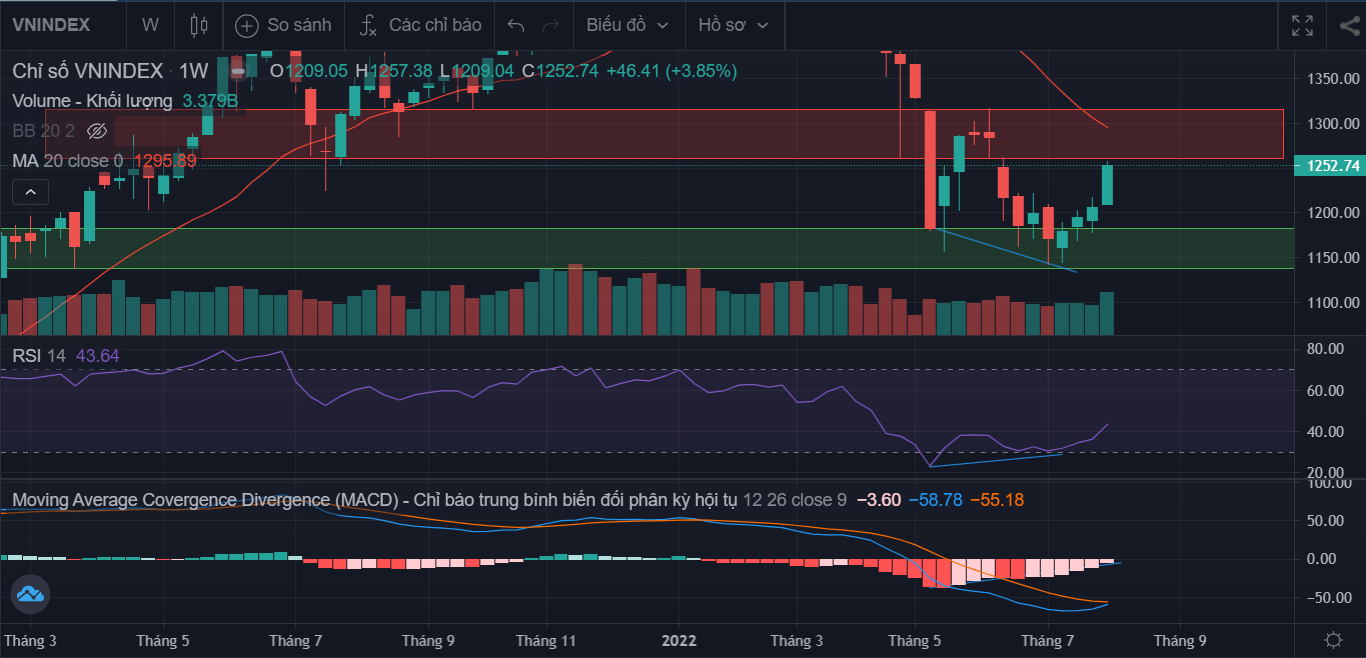Image resolution: width=1366 pixels, height=658 pixels.
Task: Open the Hồ sơ dropdown menu
Action: (x=733, y=25)
